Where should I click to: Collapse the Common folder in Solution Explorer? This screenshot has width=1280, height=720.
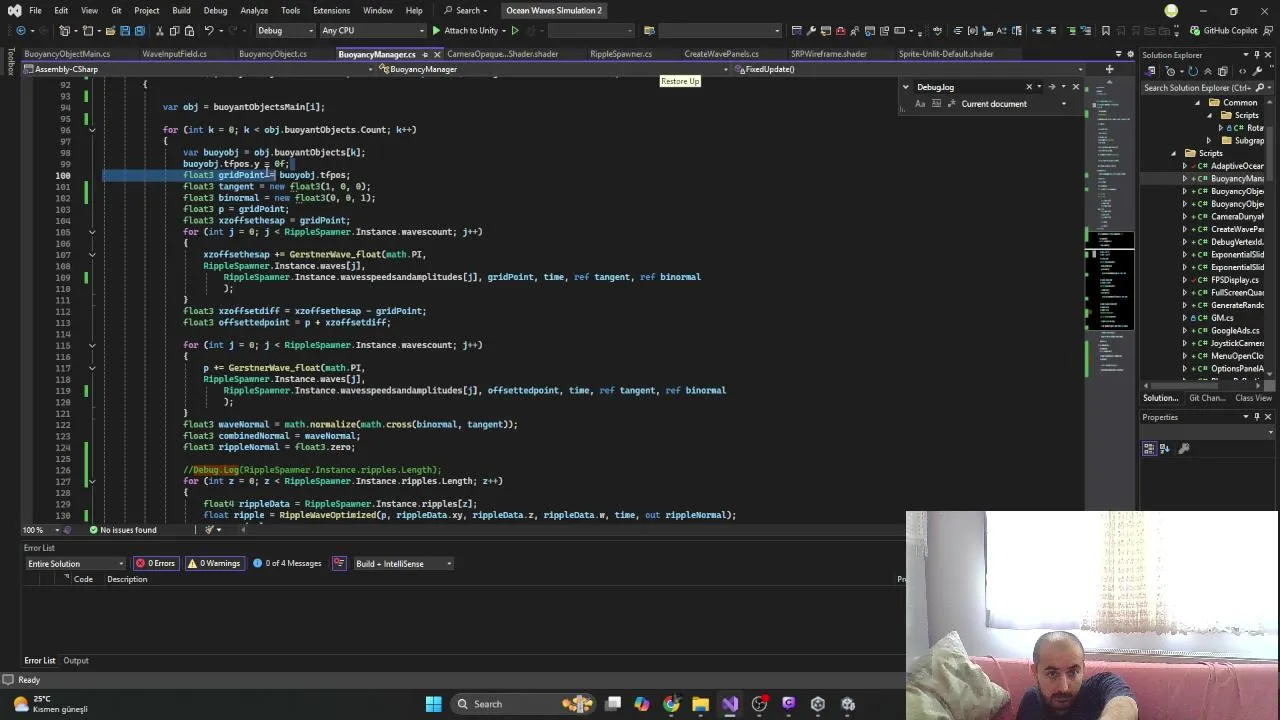point(1198,102)
